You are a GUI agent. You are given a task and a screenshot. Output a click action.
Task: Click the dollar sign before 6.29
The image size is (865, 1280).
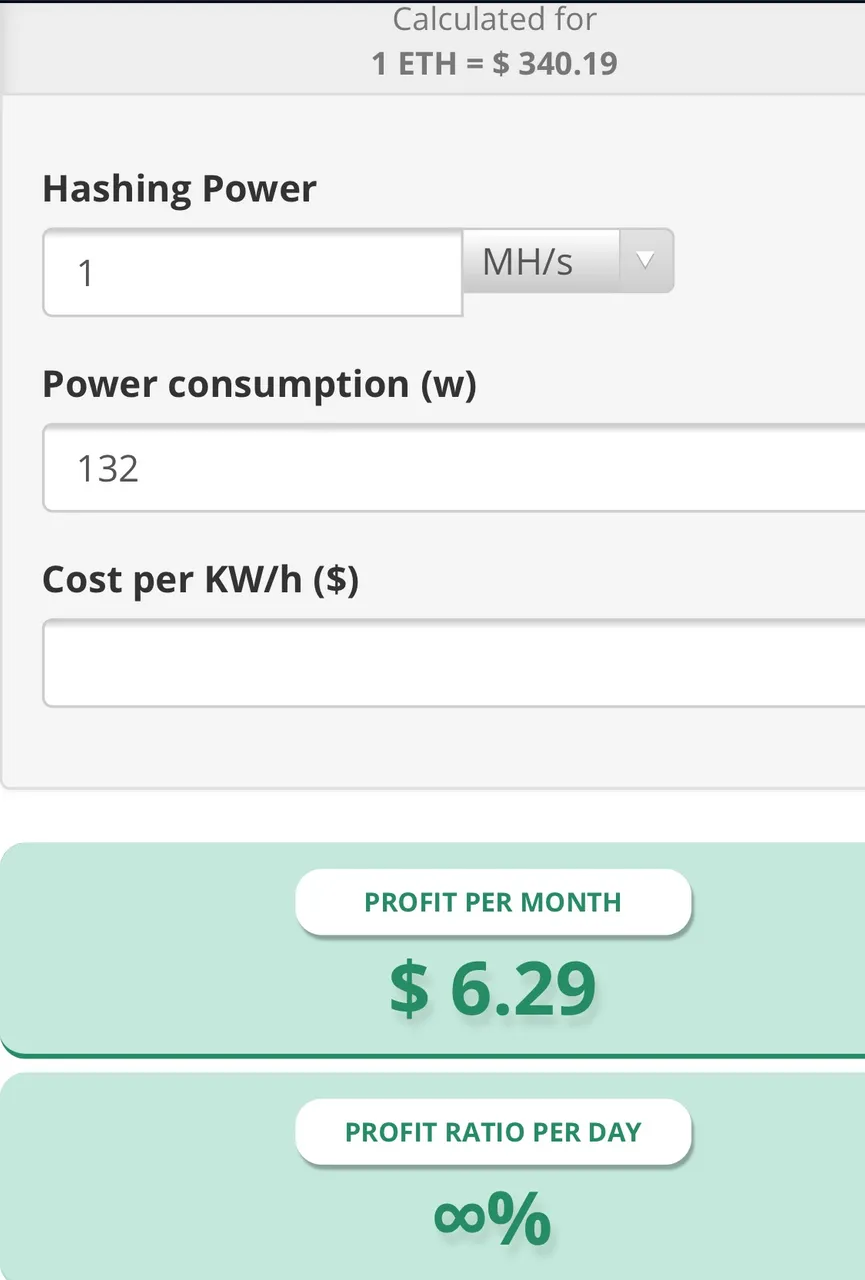[409, 989]
